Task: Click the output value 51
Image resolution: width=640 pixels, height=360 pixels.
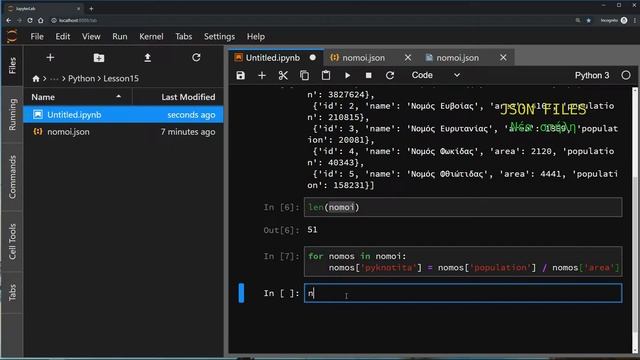Action: click(312, 230)
